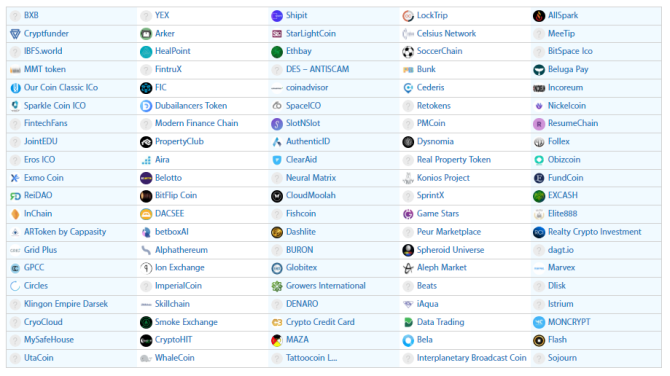The image size is (670, 376).
Task: Click the DACSEE orange circle icon
Action: tap(146, 214)
